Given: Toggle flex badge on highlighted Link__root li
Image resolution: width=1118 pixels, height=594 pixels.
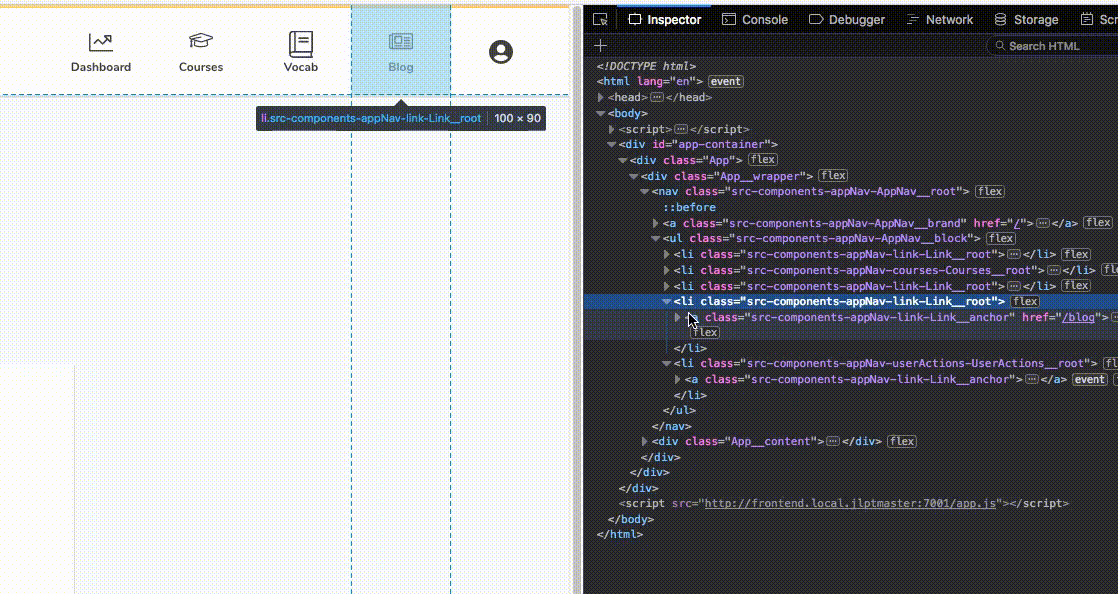Looking at the screenshot, I should [1025, 302].
